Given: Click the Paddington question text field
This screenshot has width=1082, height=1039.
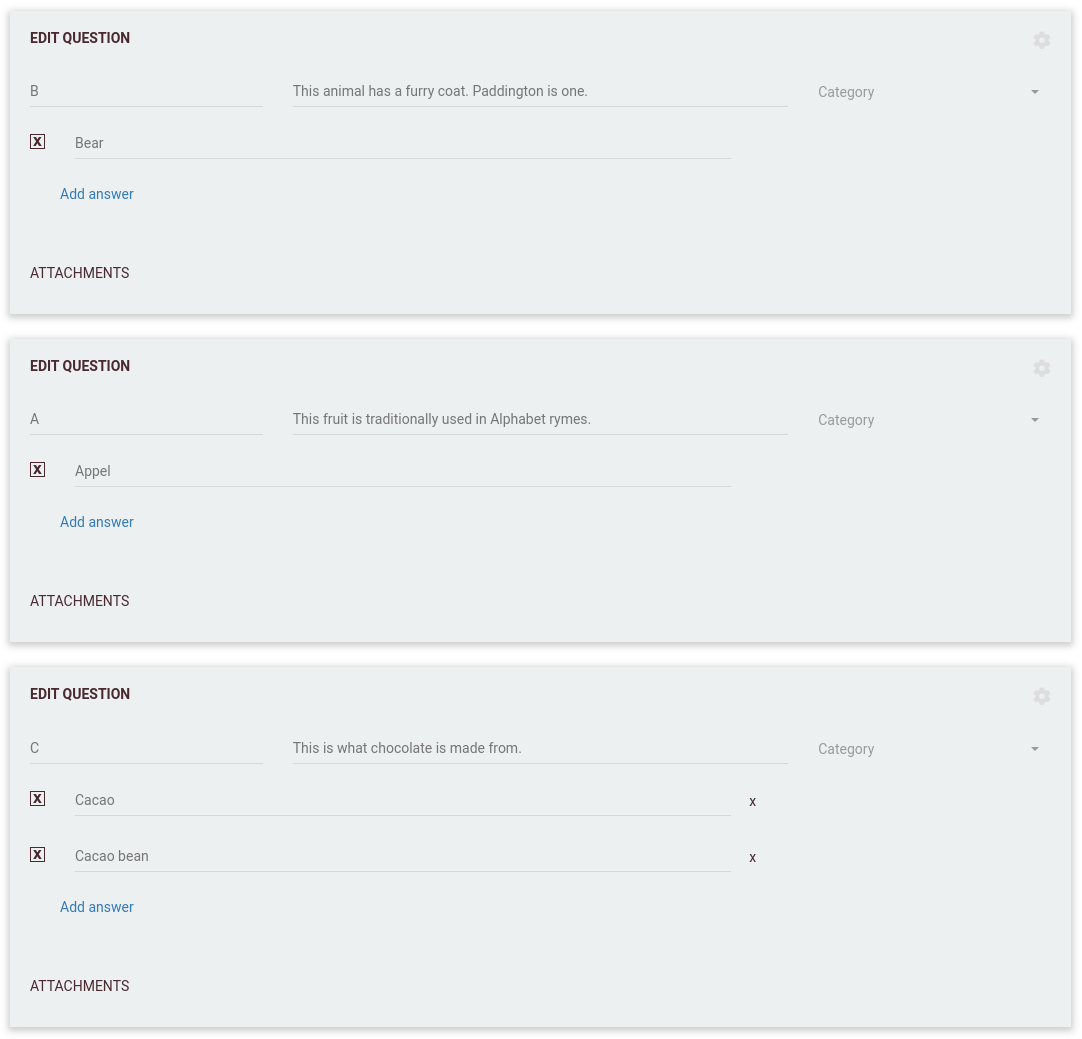Looking at the screenshot, I should click(539, 91).
